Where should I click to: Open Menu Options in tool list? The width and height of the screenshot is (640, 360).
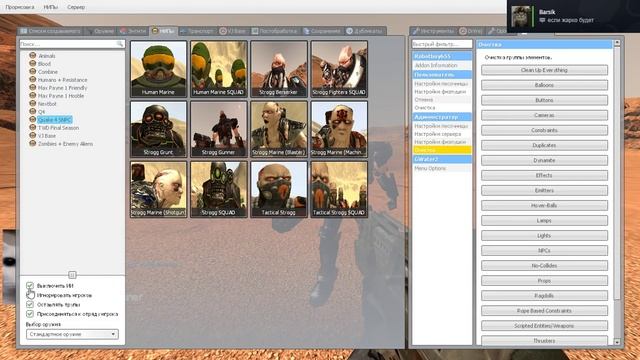(x=442, y=168)
